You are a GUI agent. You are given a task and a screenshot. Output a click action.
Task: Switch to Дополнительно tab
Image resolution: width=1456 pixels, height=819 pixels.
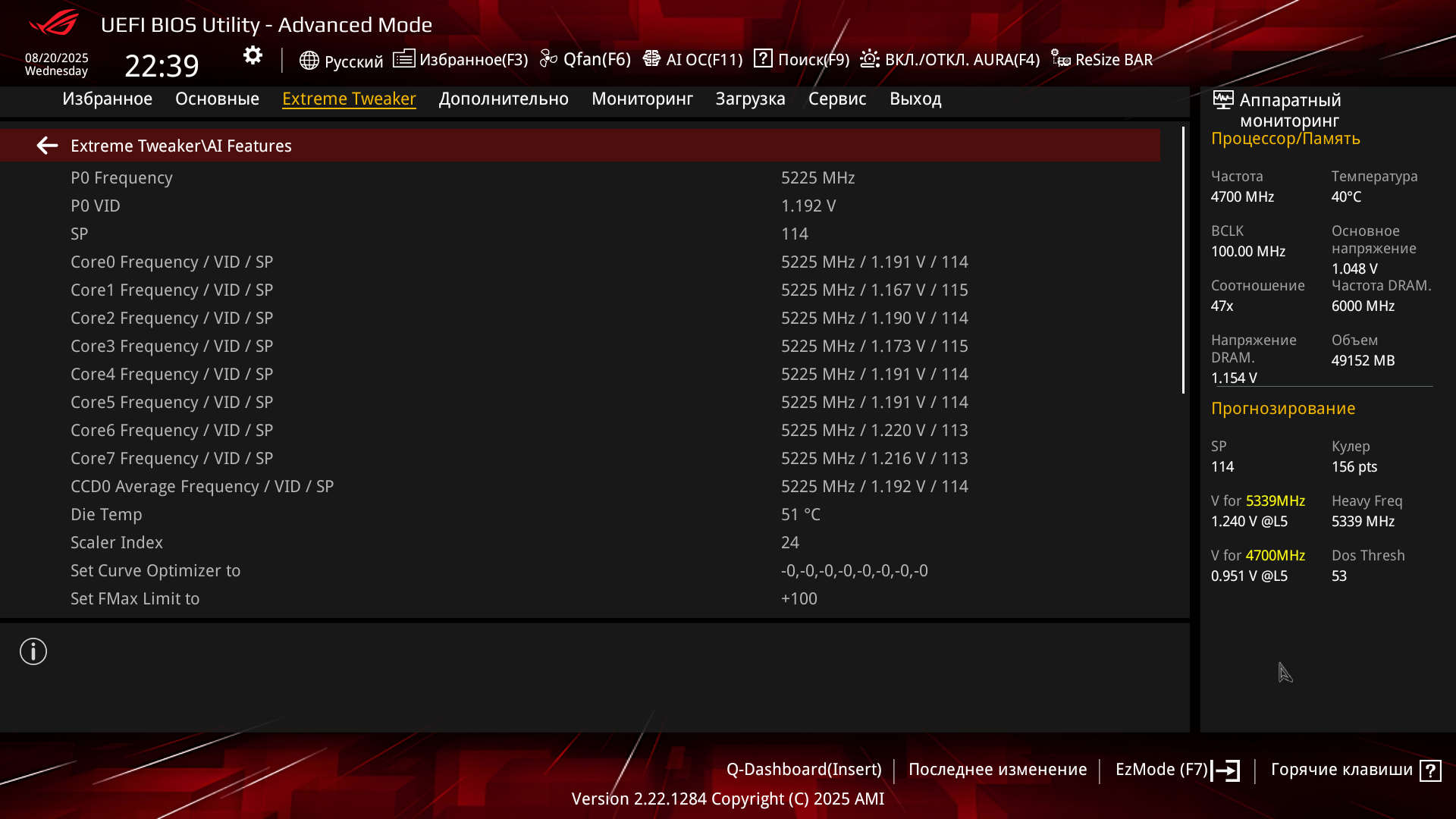tap(504, 99)
